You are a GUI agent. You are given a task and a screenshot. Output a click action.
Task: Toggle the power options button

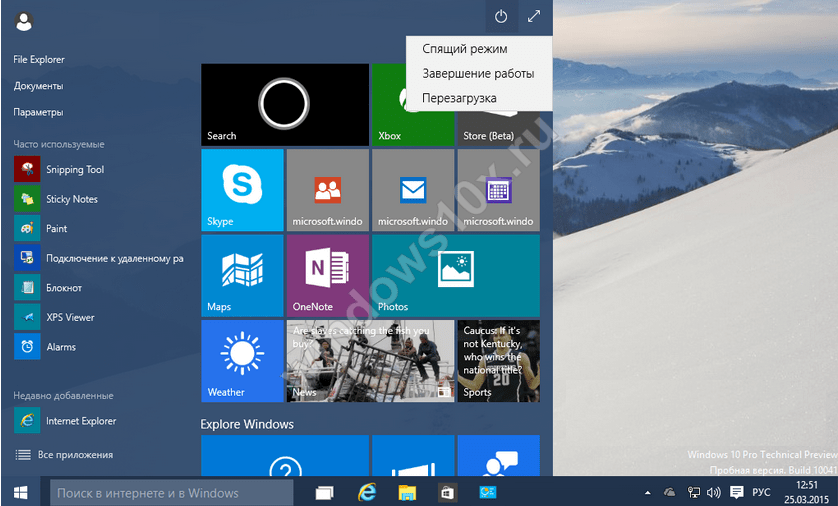(x=501, y=17)
